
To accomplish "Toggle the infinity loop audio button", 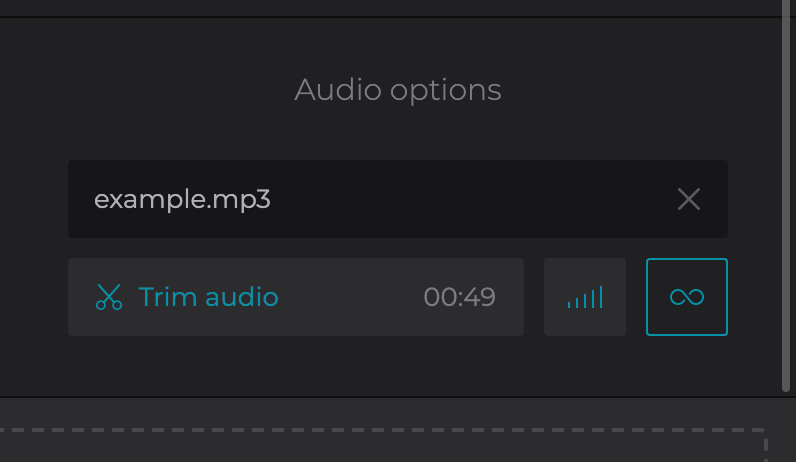I will [687, 297].
